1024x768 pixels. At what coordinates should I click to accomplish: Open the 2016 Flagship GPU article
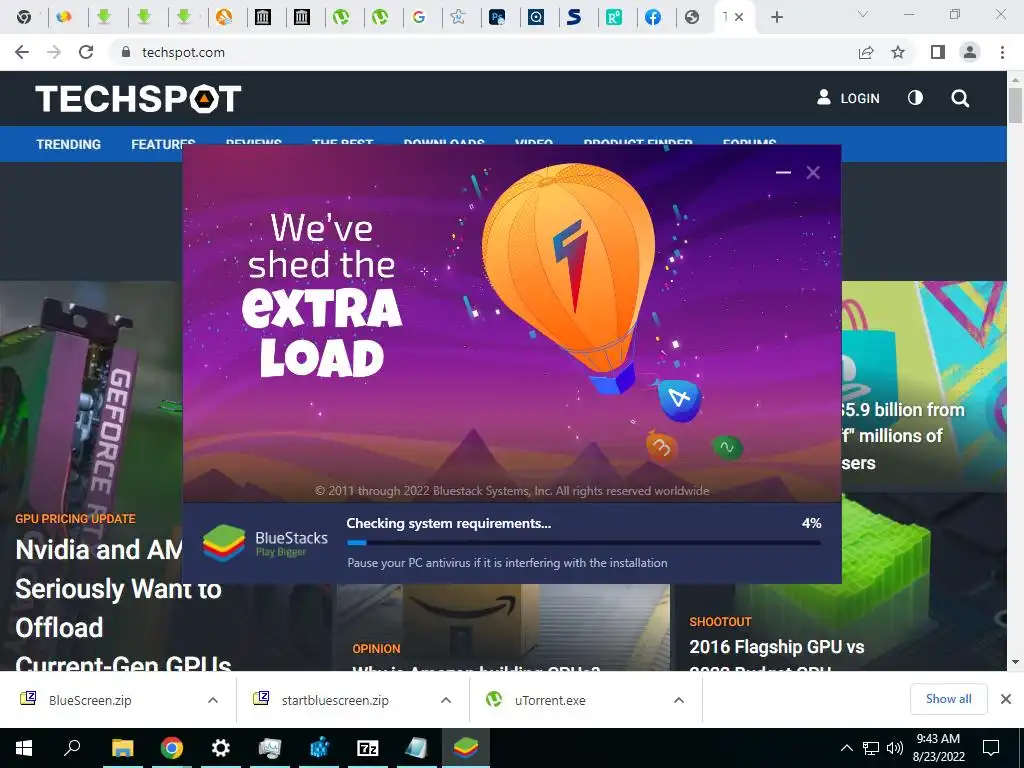[x=776, y=656]
